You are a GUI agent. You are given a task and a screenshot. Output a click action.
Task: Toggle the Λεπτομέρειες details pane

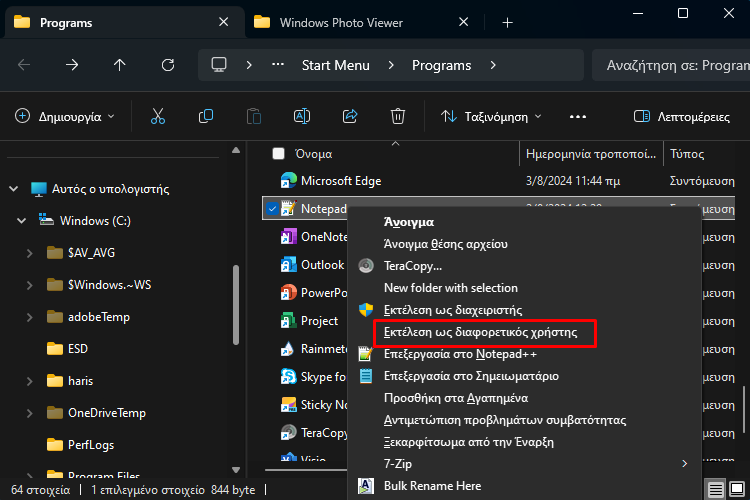click(x=682, y=117)
